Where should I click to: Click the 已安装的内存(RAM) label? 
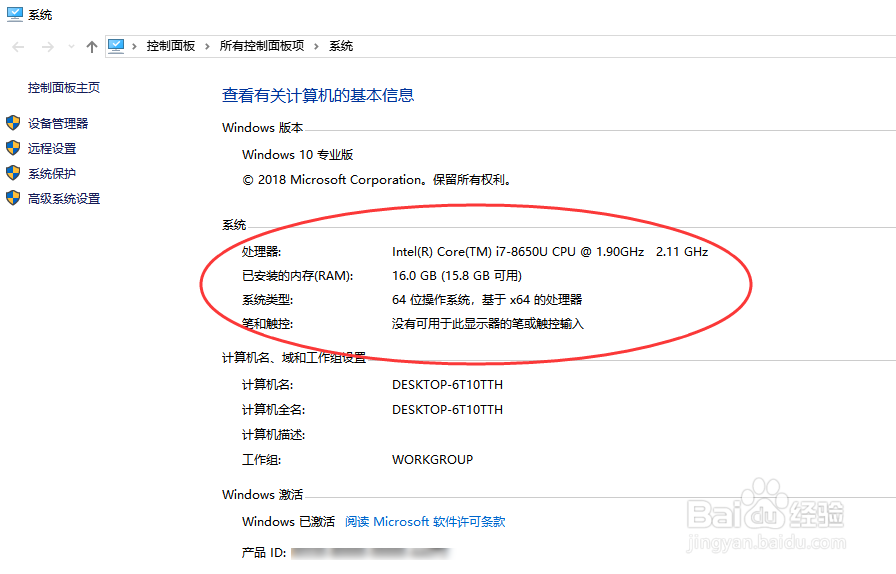coord(297,276)
